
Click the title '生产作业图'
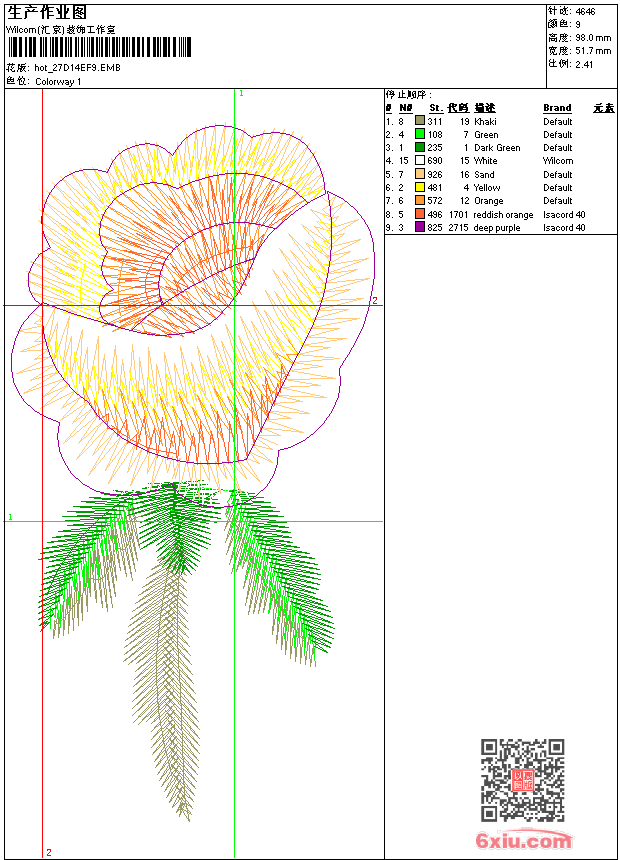pyautogui.click(x=47, y=13)
